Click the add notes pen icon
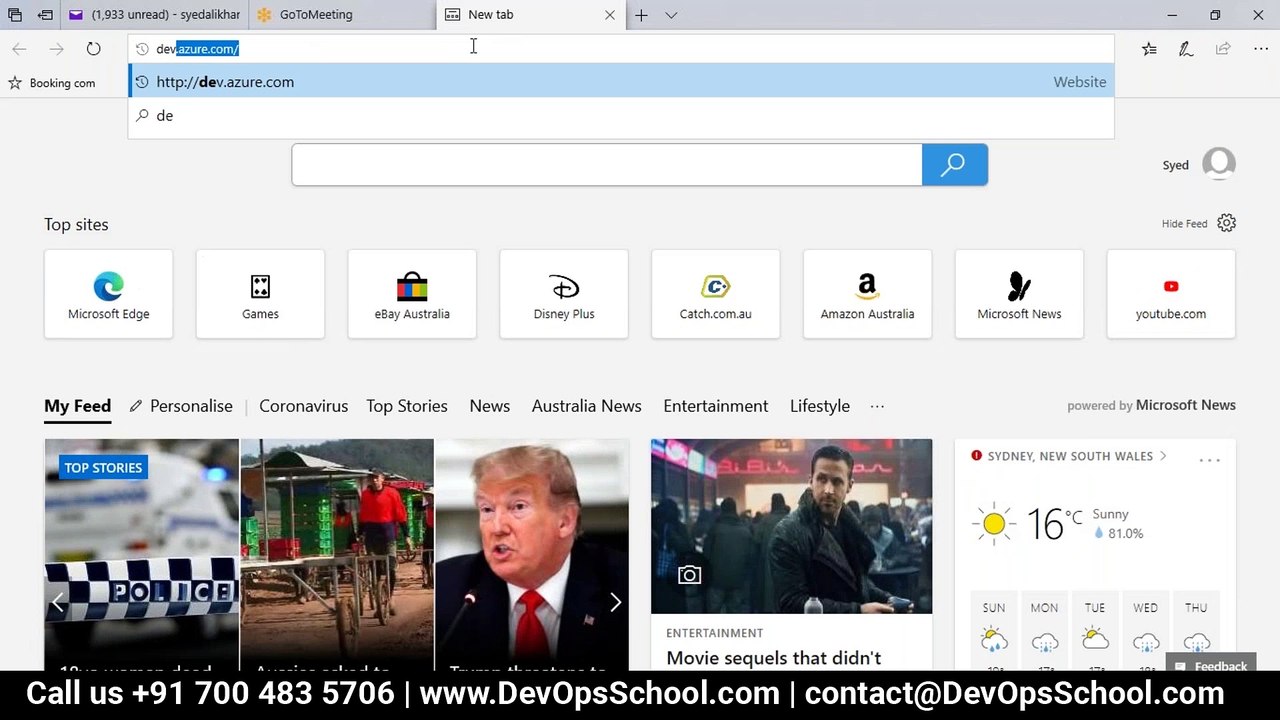 pyautogui.click(x=1186, y=49)
